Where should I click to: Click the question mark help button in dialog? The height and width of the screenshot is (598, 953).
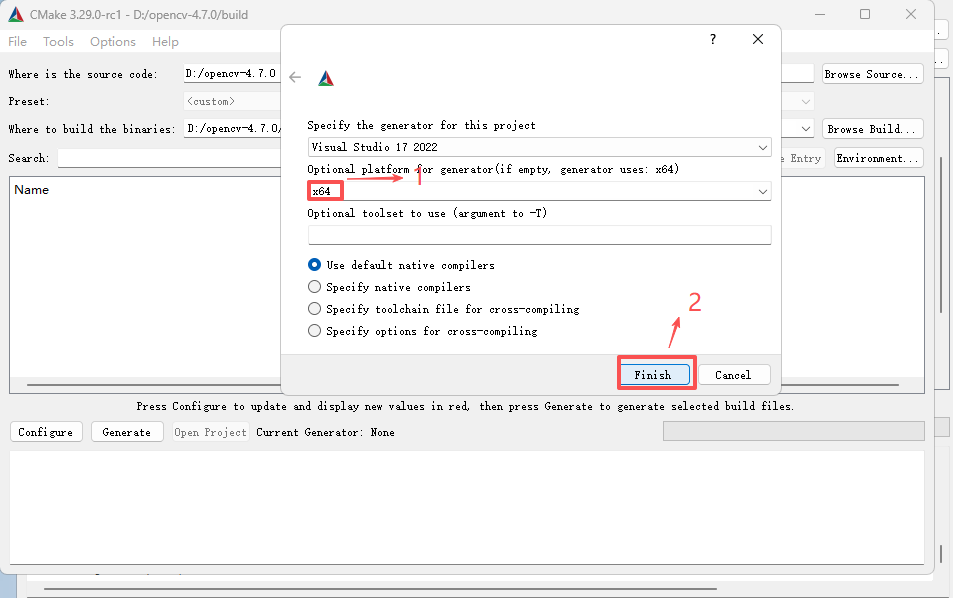pos(713,40)
